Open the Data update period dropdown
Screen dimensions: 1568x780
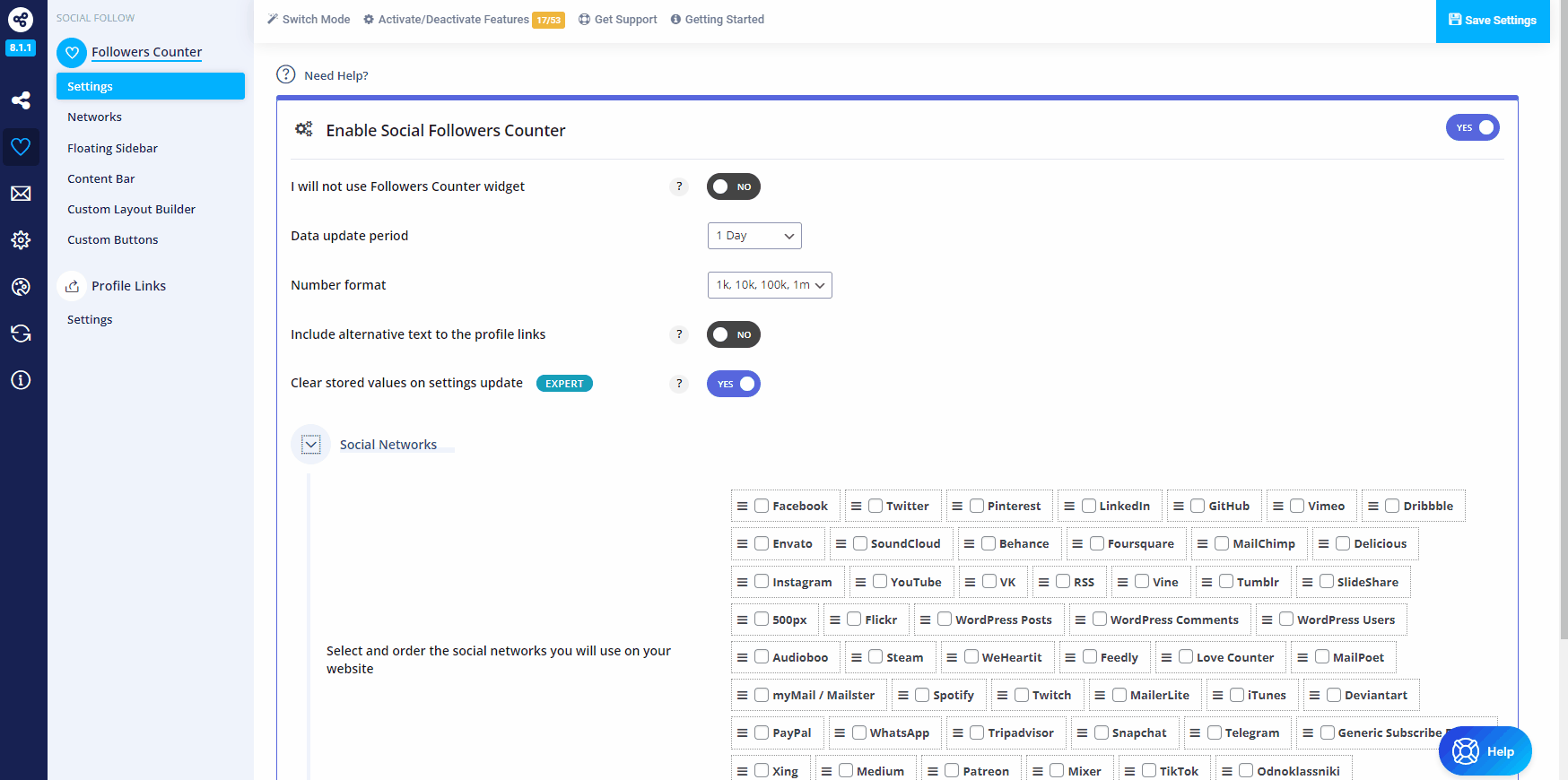pos(754,236)
